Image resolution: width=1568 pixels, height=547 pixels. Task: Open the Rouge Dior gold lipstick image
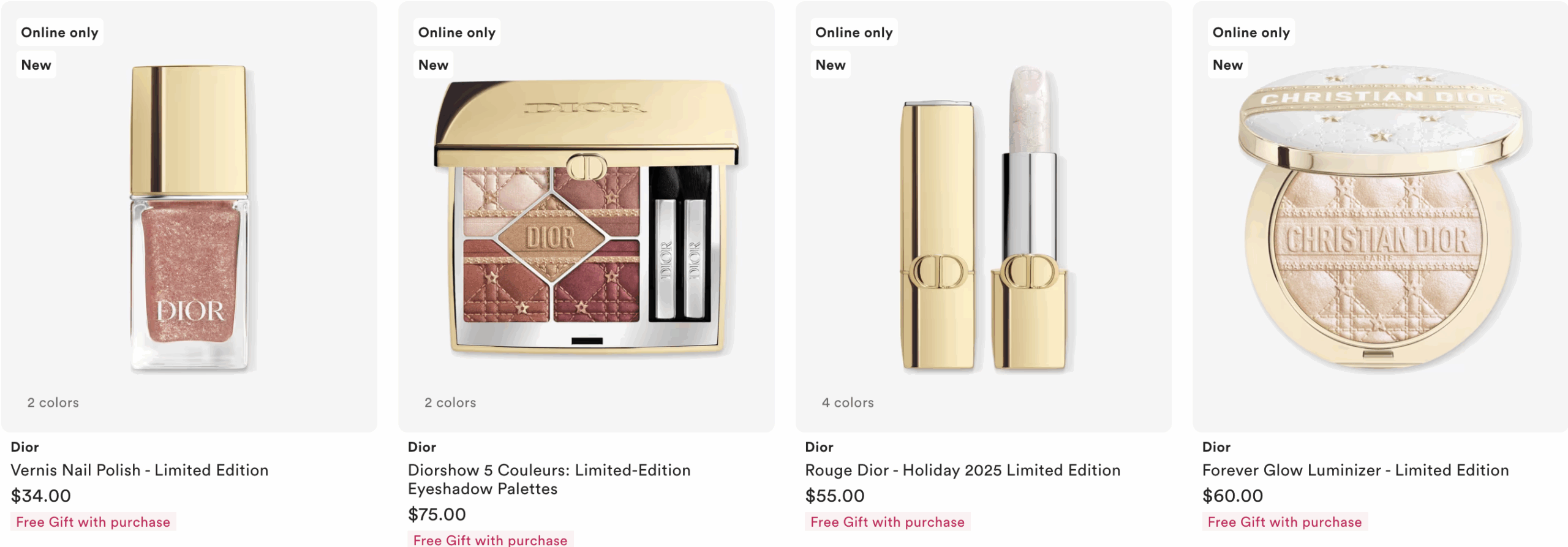(984, 217)
